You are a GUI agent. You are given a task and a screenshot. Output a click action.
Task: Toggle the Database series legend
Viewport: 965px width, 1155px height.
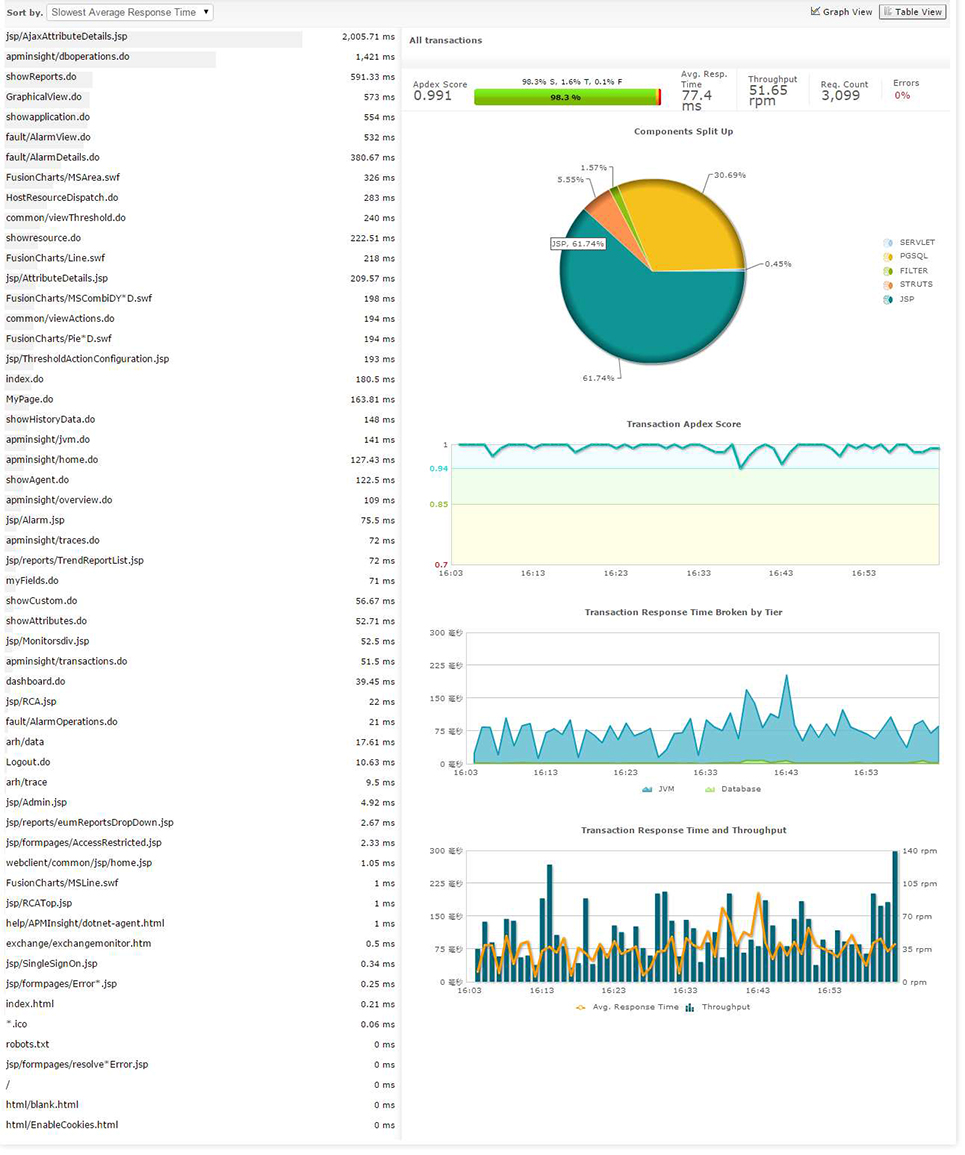pos(732,789)
